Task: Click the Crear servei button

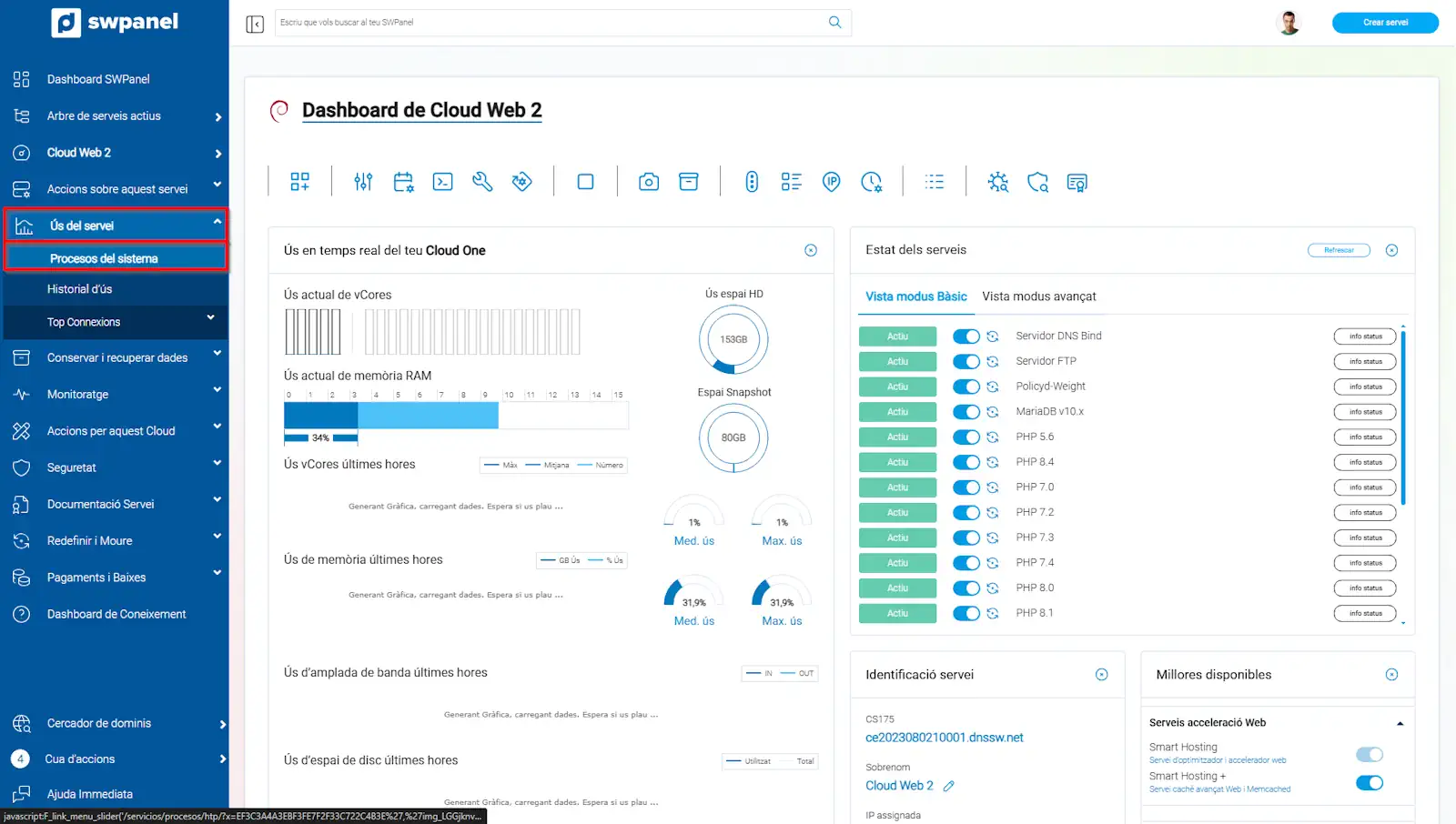Action: pyautogui.click(x=1385, y=23)
